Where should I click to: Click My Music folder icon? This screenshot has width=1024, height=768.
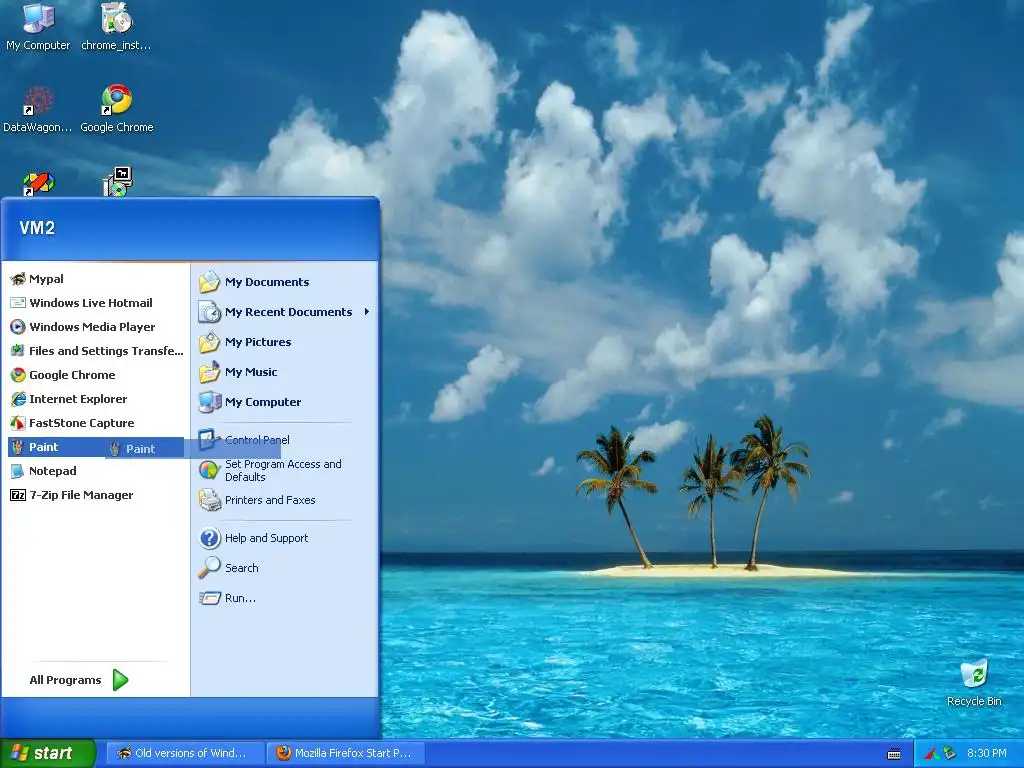tap(210, 372)
